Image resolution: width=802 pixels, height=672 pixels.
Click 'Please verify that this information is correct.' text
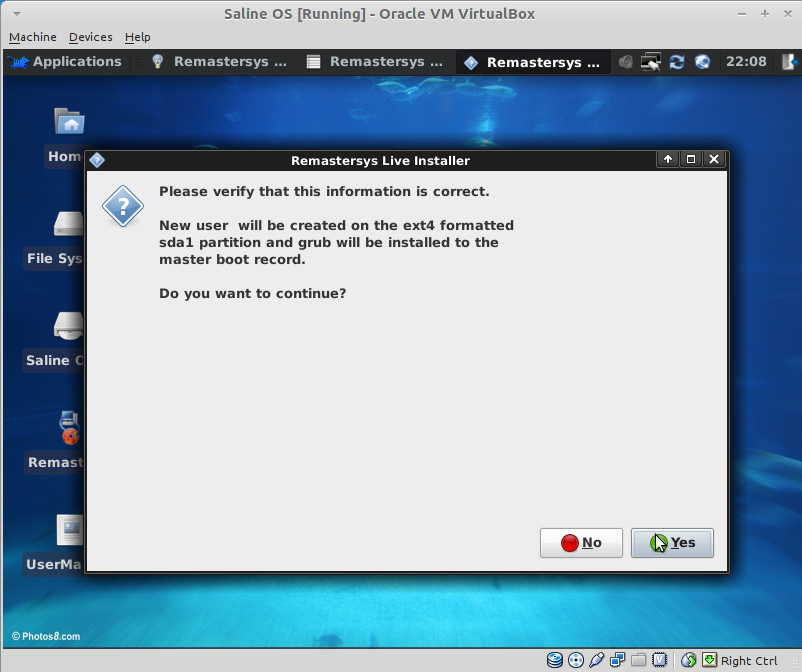point(324,192)
